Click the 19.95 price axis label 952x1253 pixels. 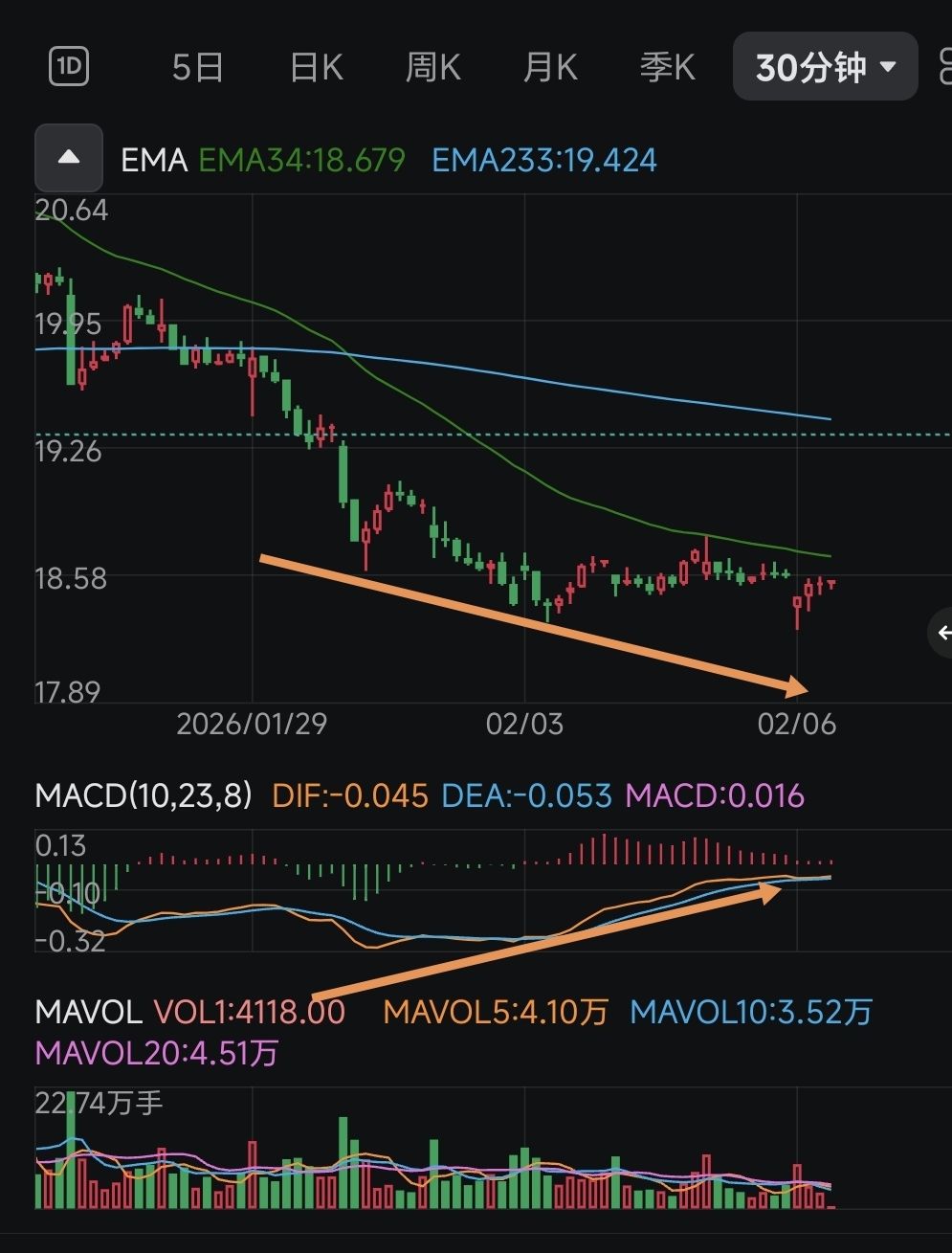68,324
